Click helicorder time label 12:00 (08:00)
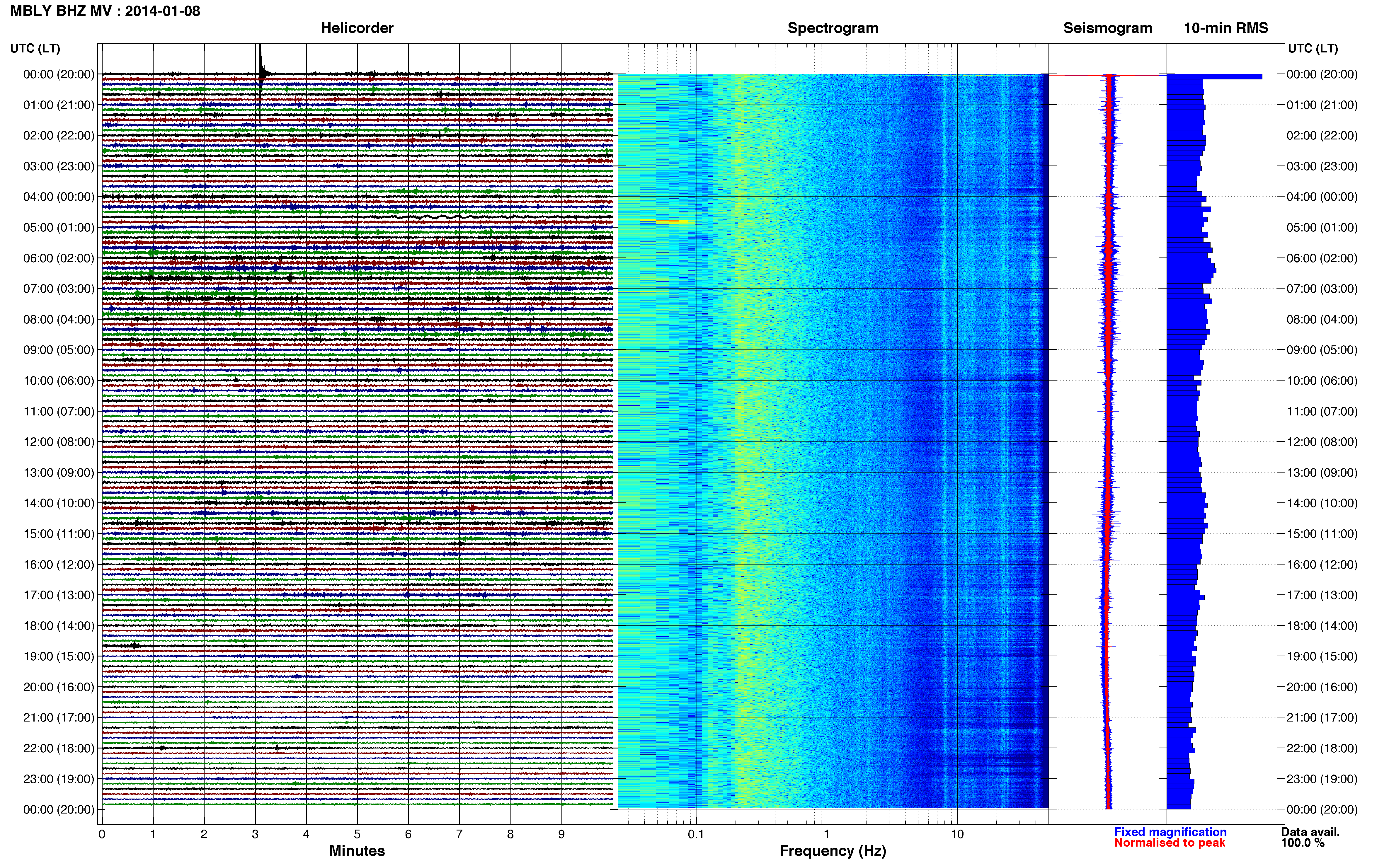Viewport: 1389px width, 868px height. coord(59,442)
